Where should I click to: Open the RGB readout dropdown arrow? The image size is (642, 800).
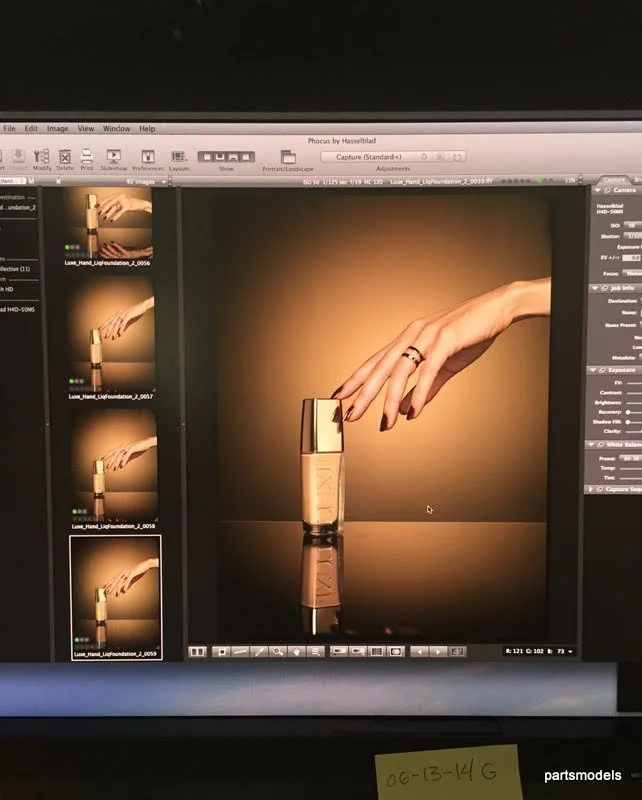pyautogui.click(x=571, y=652)
